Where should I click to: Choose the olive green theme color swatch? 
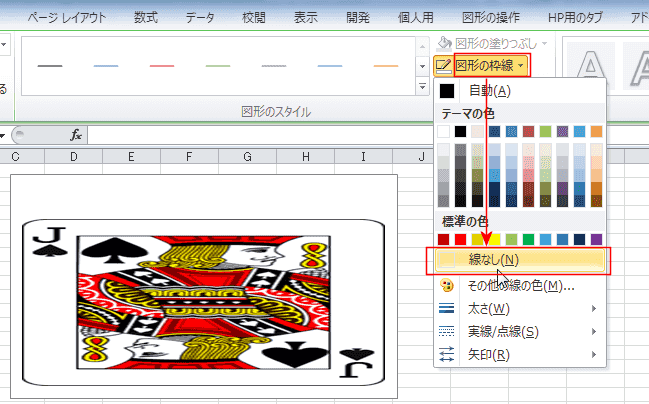point(546,132)
